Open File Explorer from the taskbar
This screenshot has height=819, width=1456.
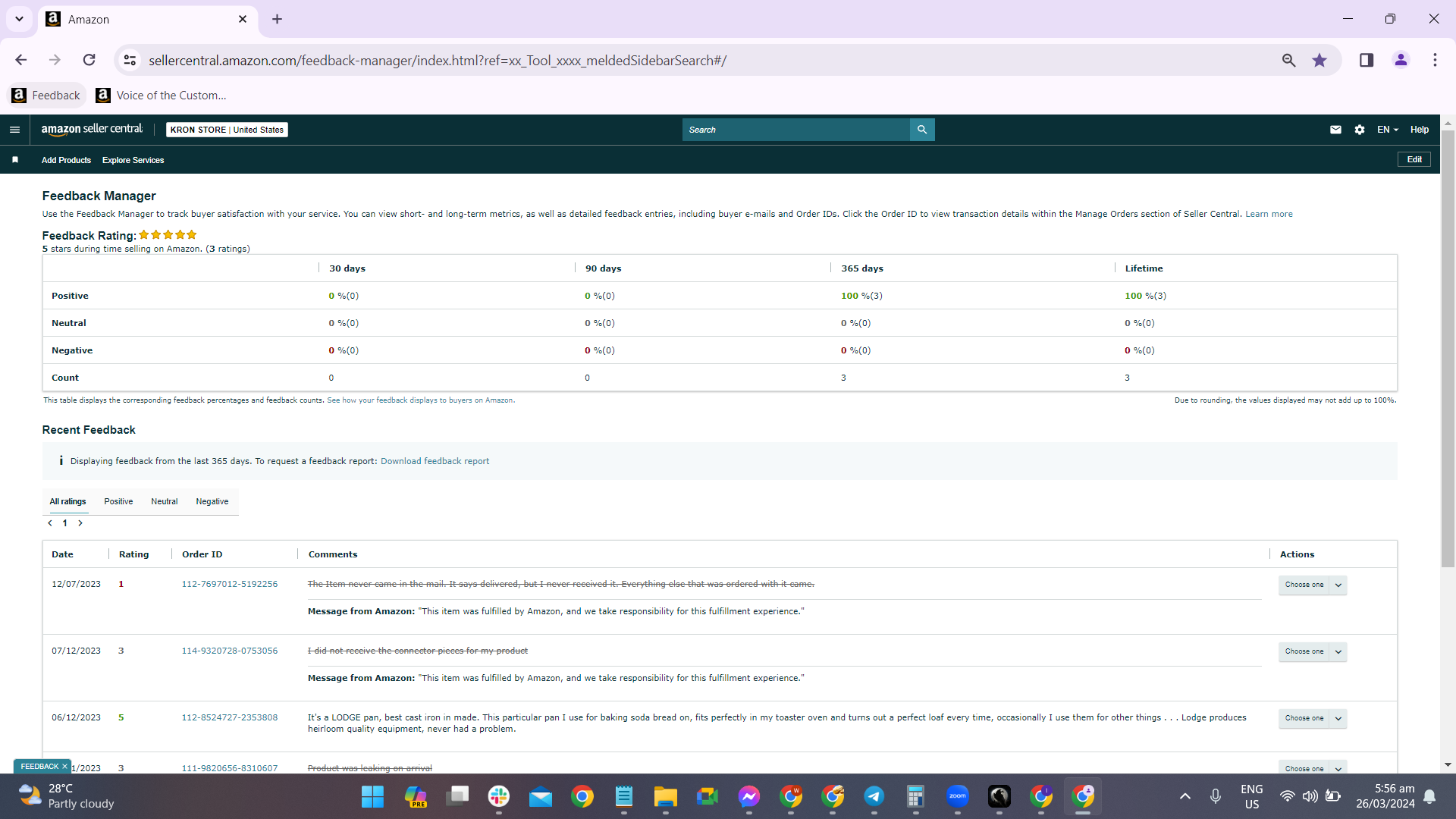(665, 797)
